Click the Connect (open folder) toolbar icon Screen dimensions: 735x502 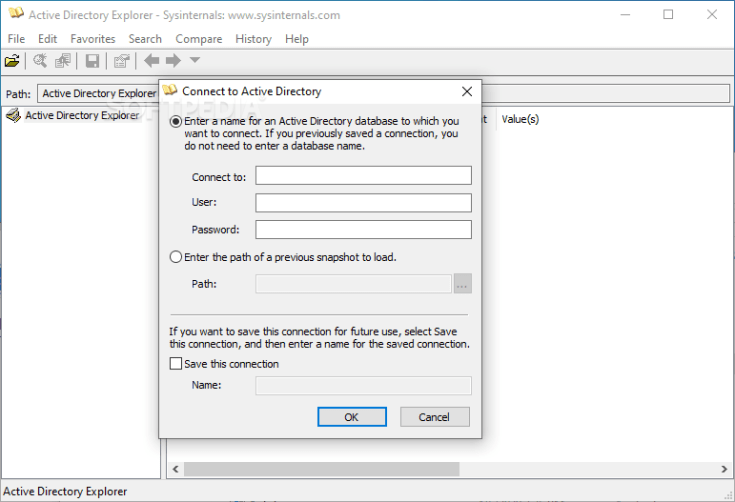tap(12, 60)
